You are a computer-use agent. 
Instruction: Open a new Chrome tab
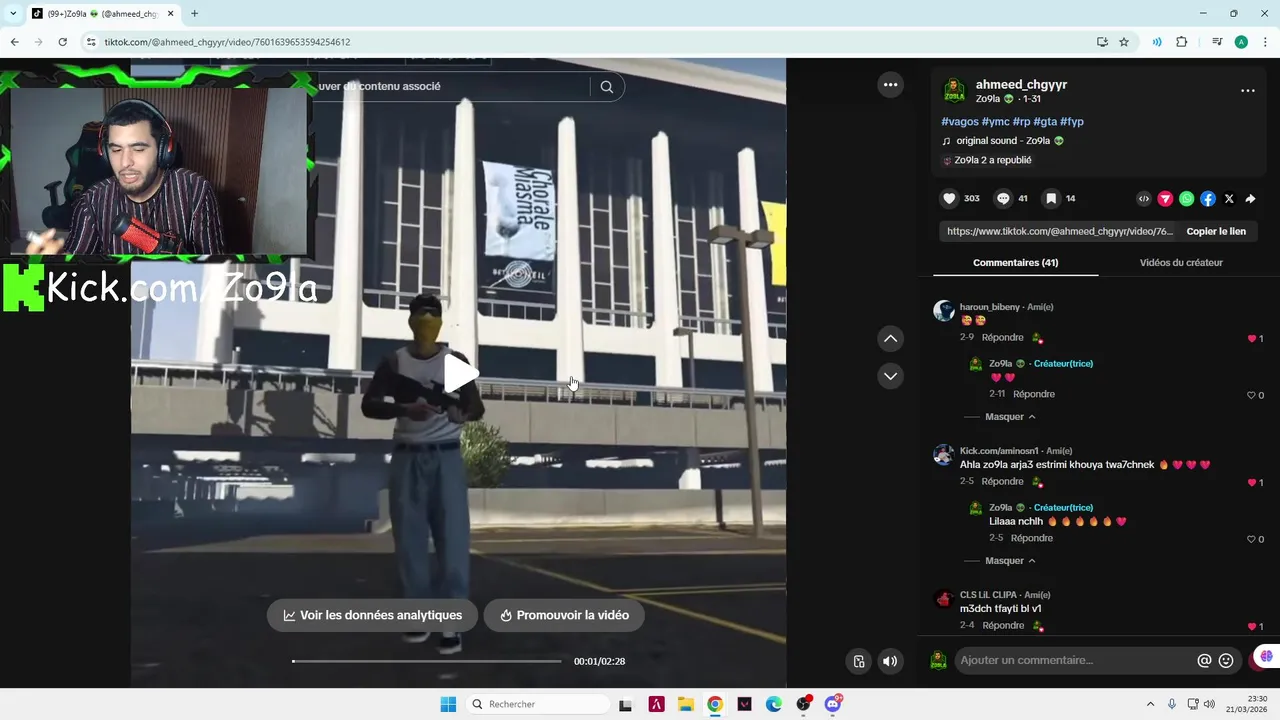(194, 14)
